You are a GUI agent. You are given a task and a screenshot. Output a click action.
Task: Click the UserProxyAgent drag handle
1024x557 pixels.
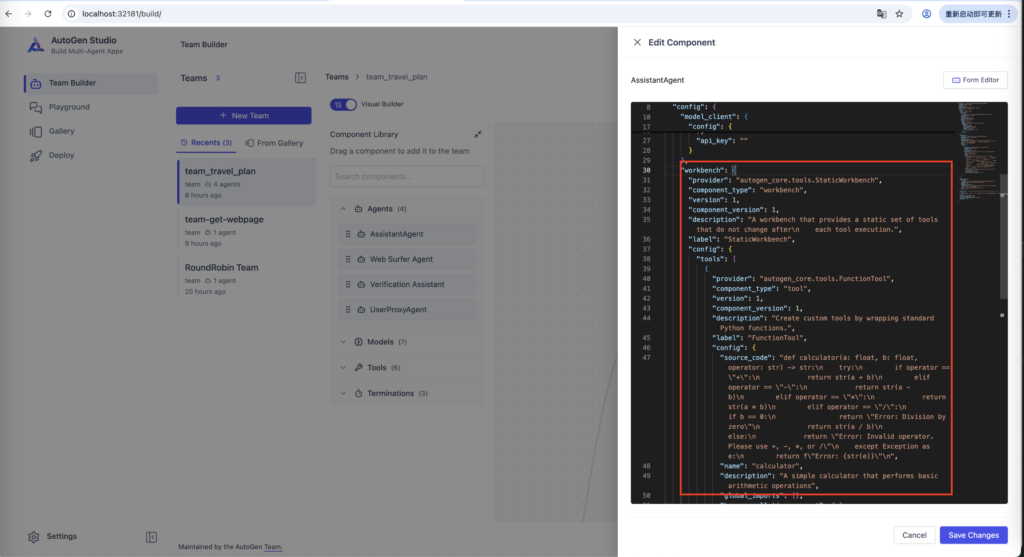348,310
